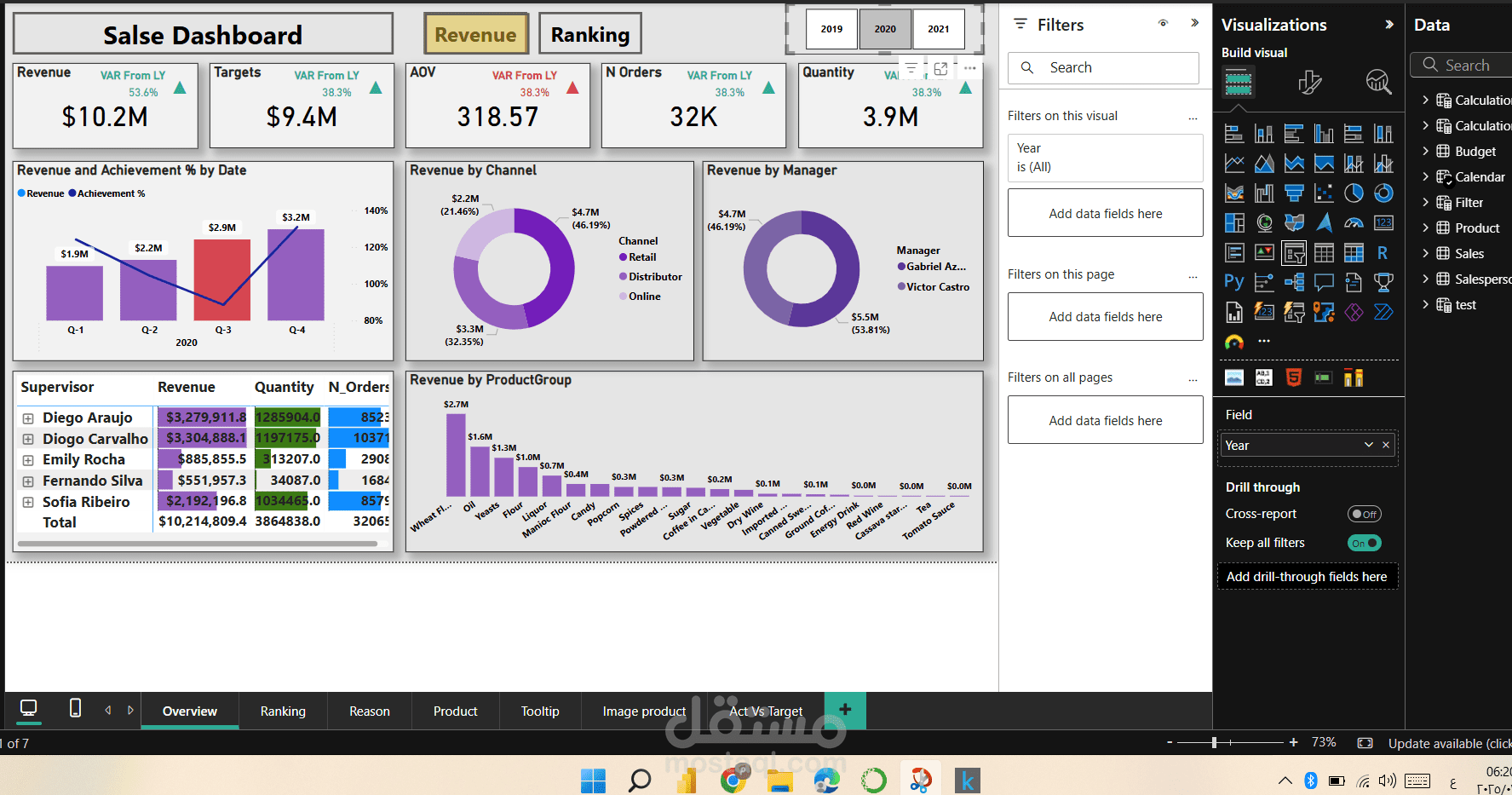This screenshot has width=1512, height=795.
Task: Select 2019 in the year slicer
Action: pyautogui.click(x=831, y=29)
